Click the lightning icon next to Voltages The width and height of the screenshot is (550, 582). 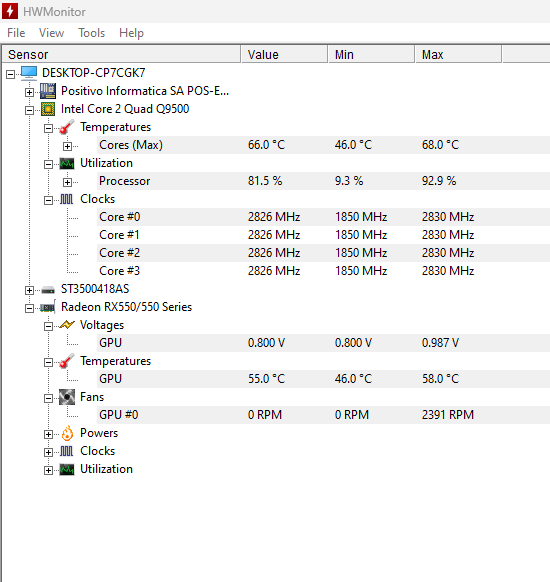click(67, 325)
